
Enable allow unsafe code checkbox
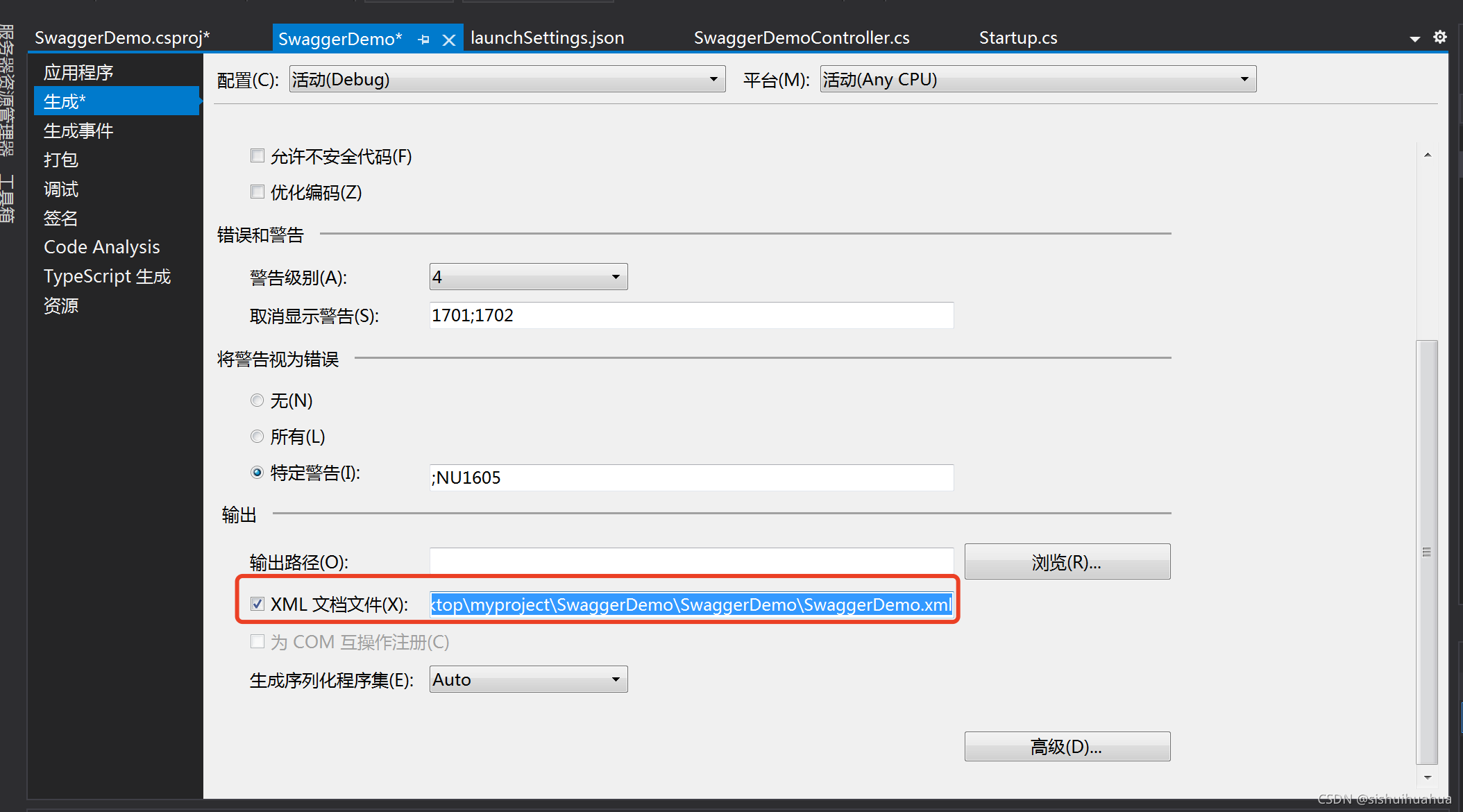[257, 155]
